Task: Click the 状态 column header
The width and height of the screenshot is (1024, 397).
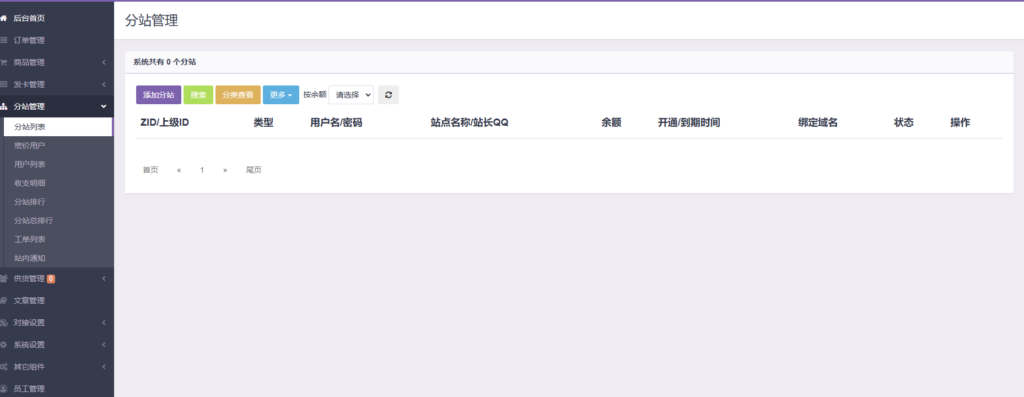Action: tap(904, 123)
